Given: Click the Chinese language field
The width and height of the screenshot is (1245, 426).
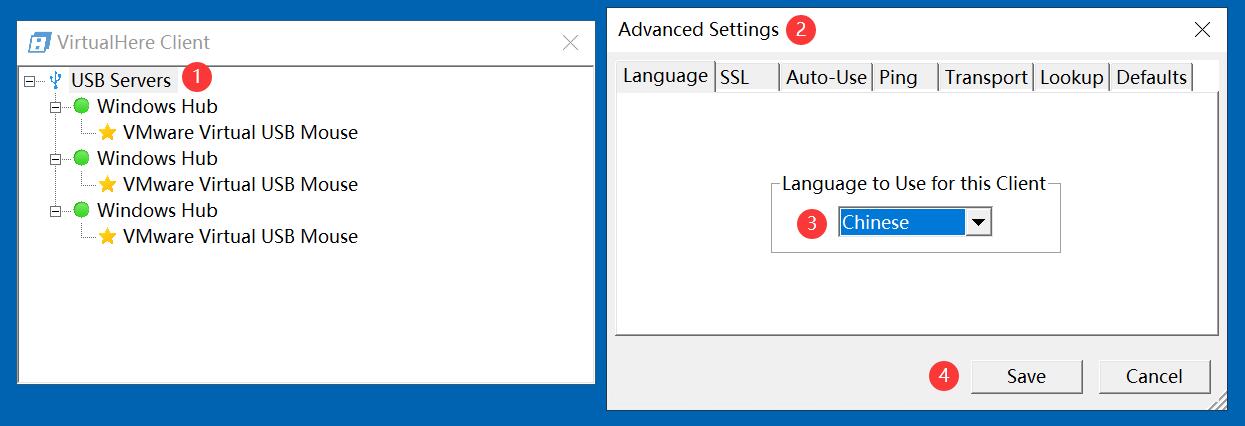Looking at the screenshot, I should [902, 222].
